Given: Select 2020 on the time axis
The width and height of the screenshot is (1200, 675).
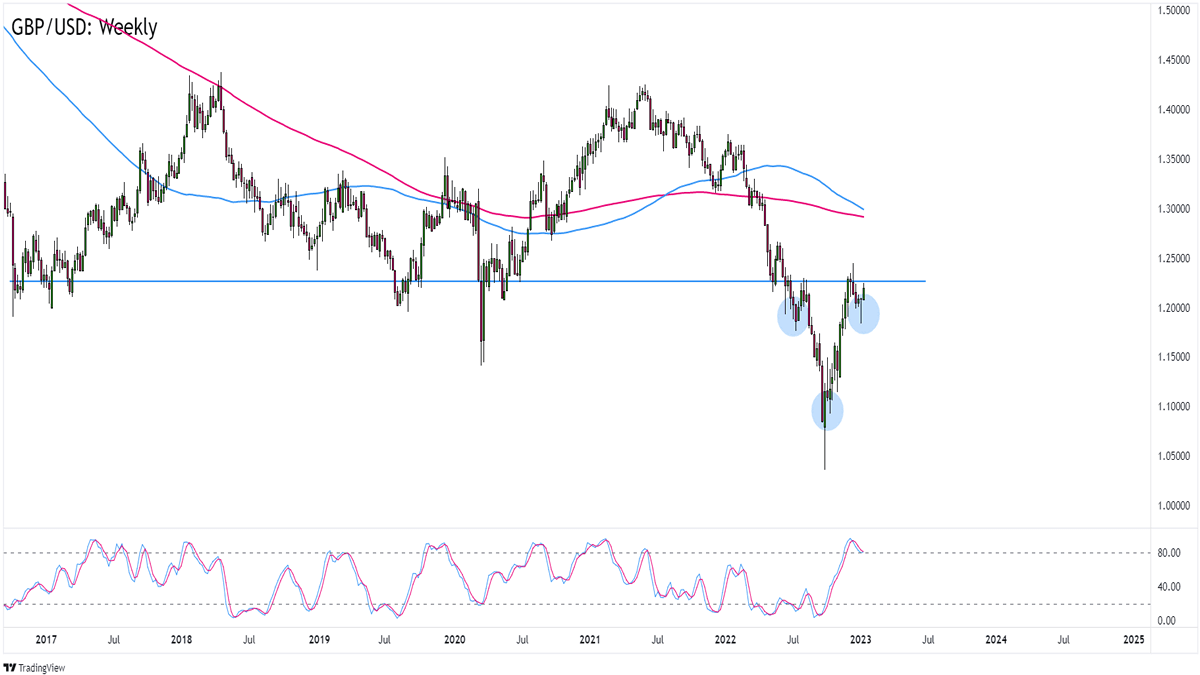Looking at the screenshot, I should point(453,639).
